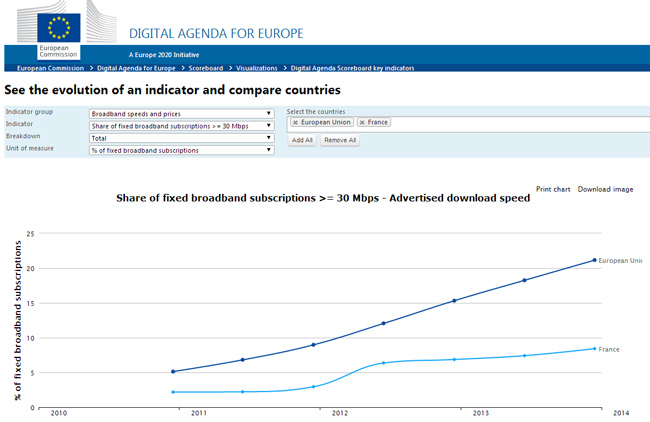
Task: Click the first France data point
Action: coord(173,392)
